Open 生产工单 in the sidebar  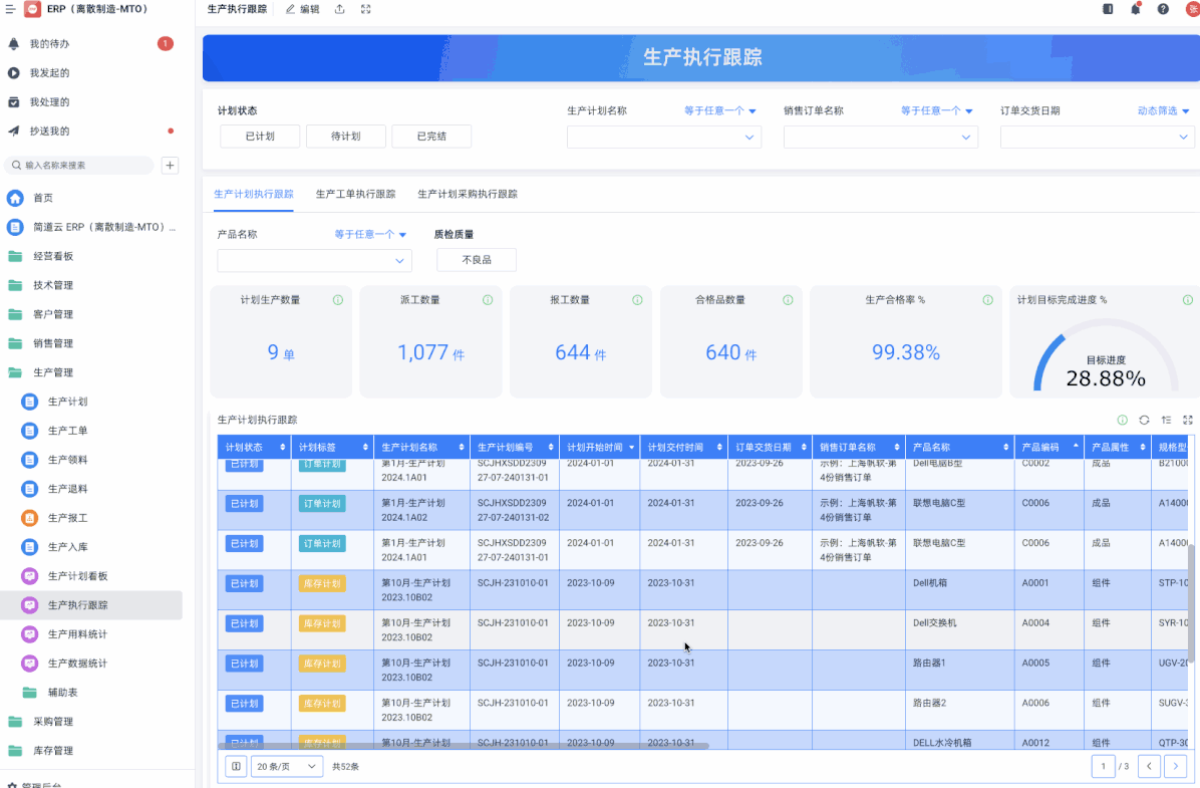[68, 431]
